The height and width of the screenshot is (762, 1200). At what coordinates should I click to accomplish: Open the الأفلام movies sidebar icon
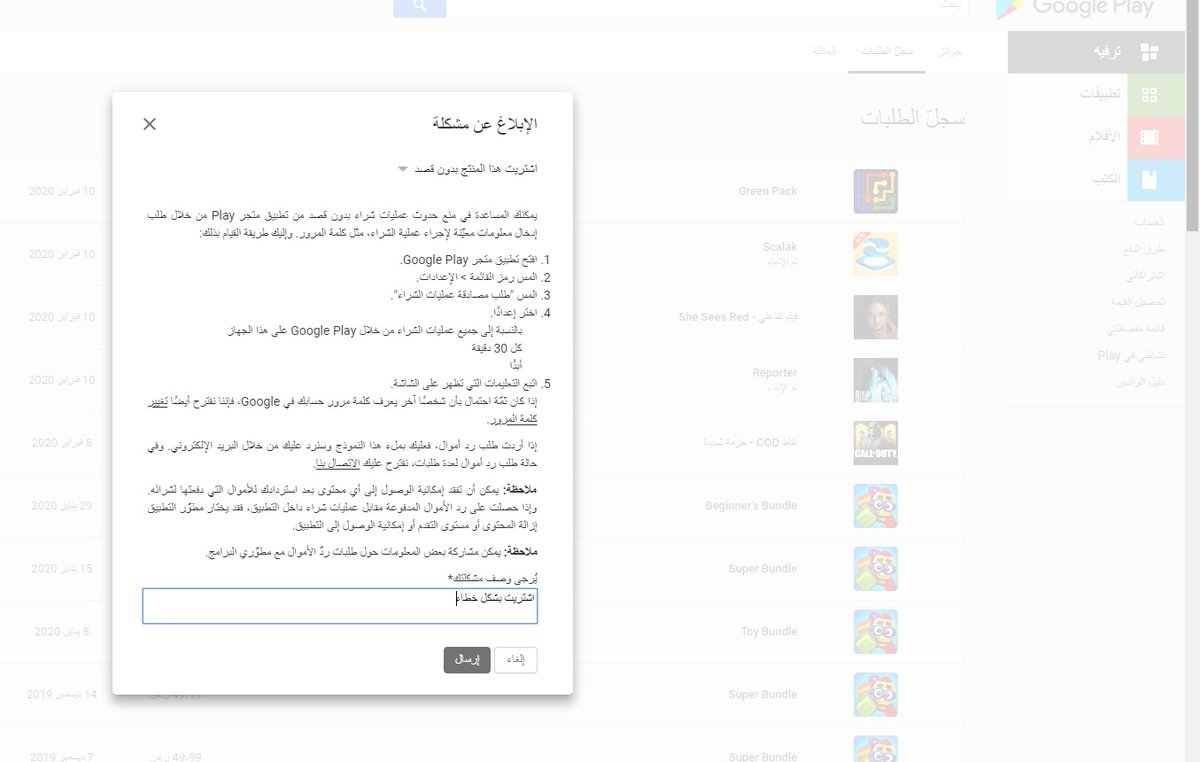click(1149, 137)
